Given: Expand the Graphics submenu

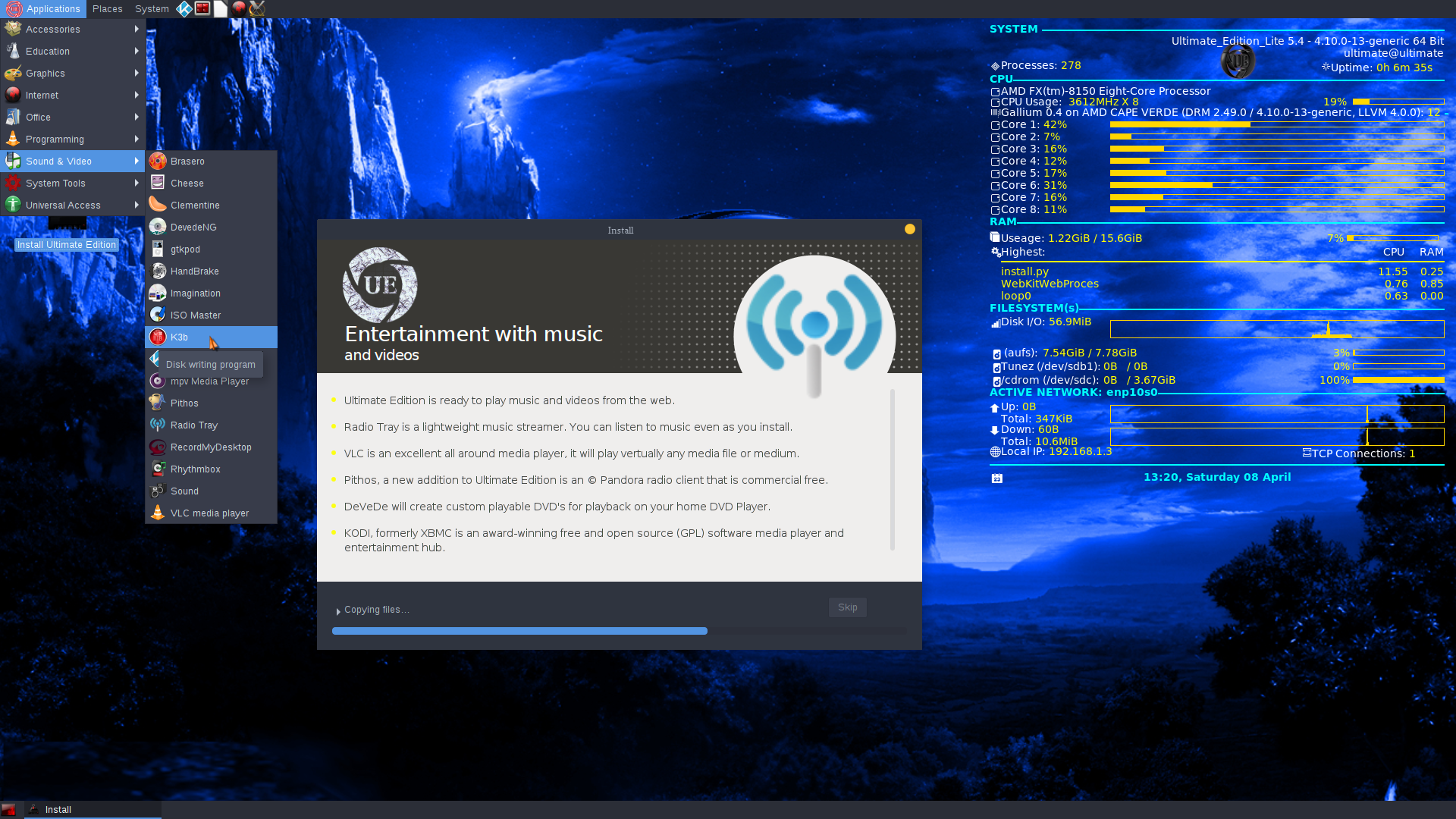Looking at the screenshot, I should tap(73, 73).
